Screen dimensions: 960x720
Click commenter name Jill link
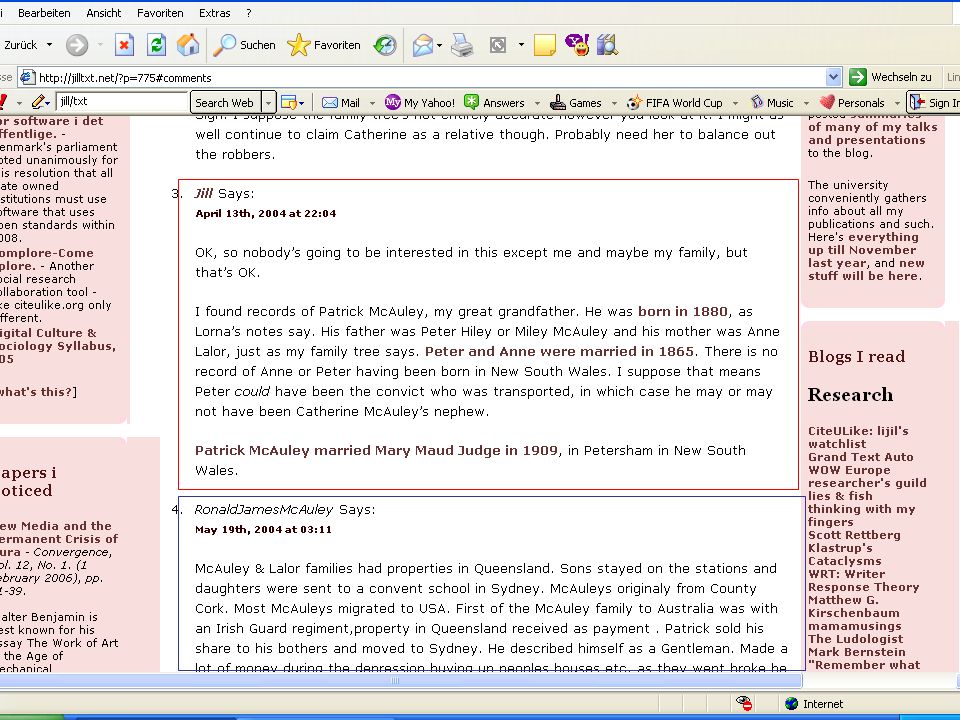[204, 193]
